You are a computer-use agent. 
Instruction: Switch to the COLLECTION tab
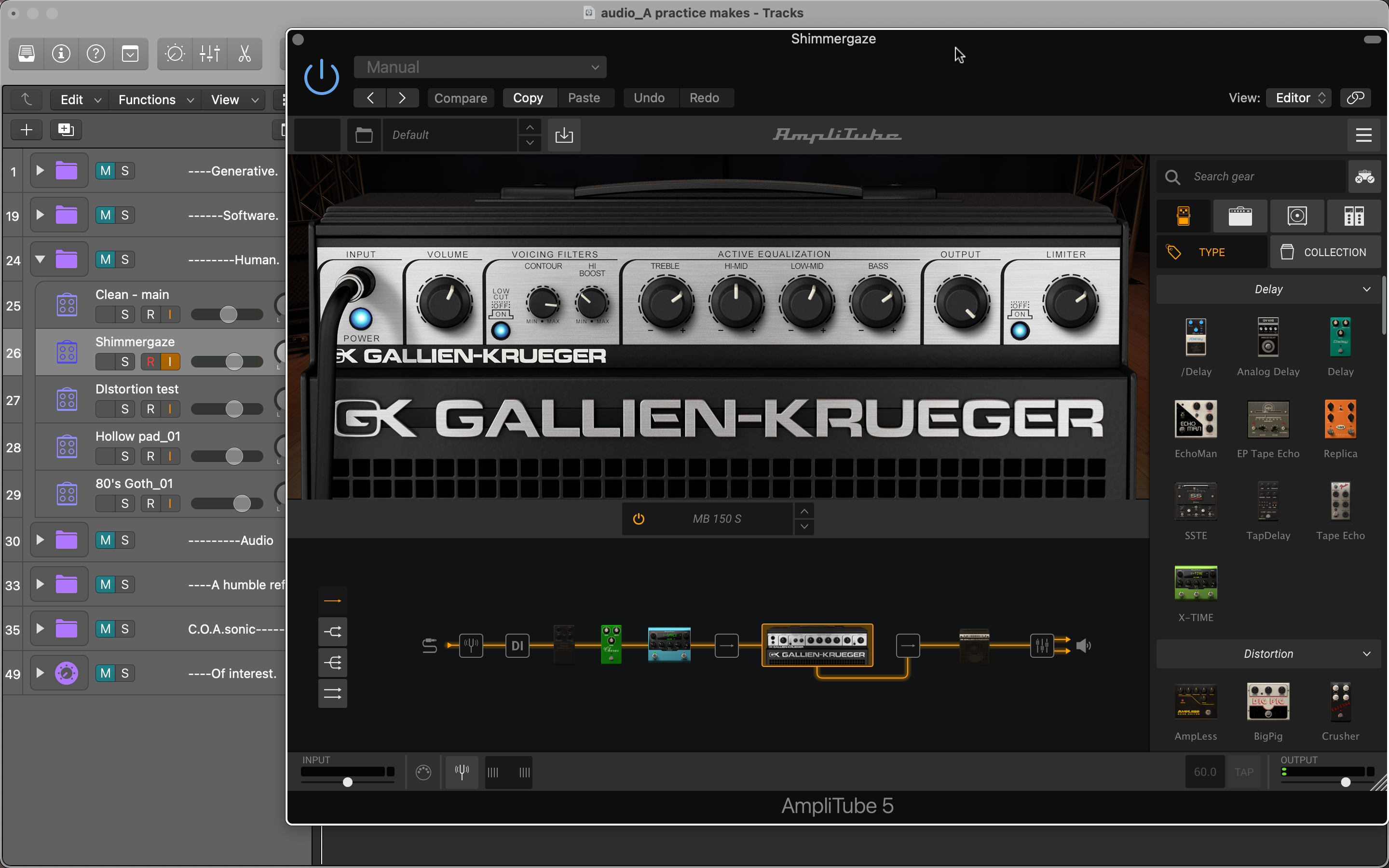[1325, 252]
